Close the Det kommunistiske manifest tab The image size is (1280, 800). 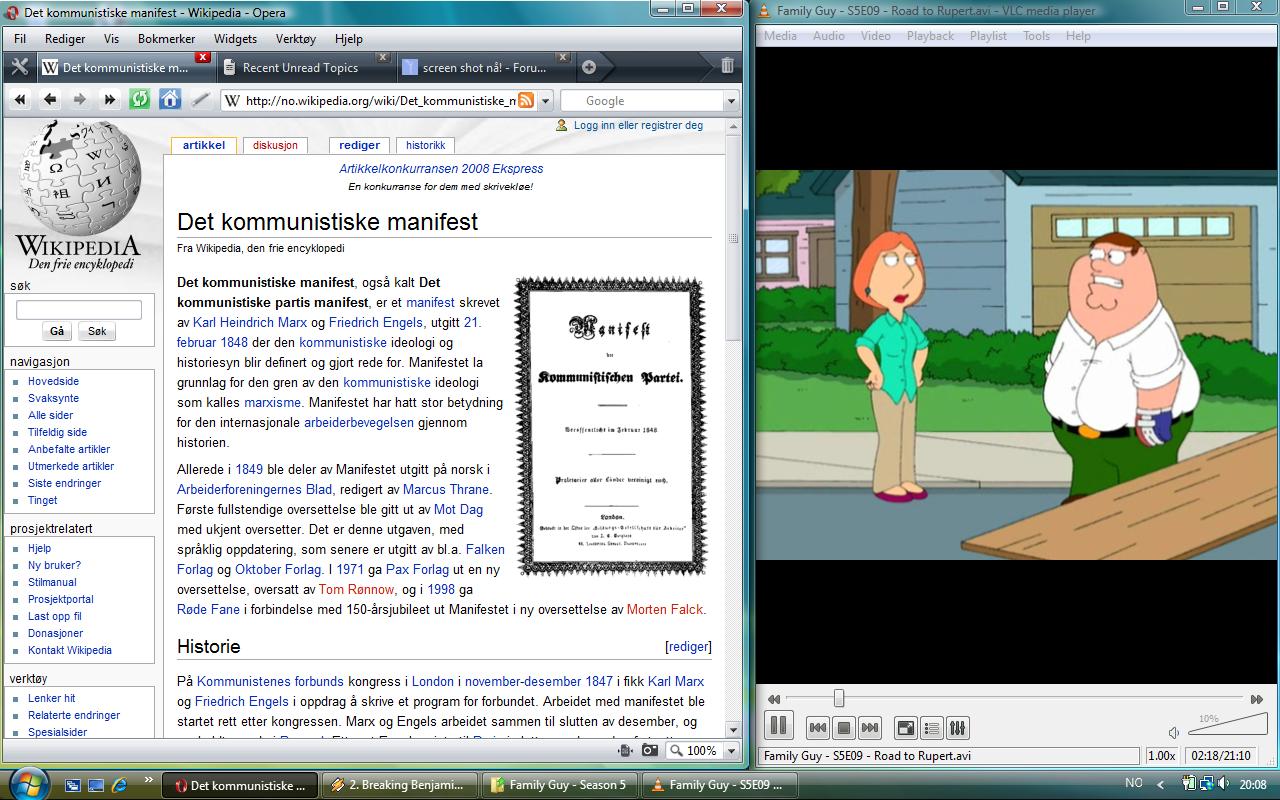pyautogui.click(x=203, y=58)
